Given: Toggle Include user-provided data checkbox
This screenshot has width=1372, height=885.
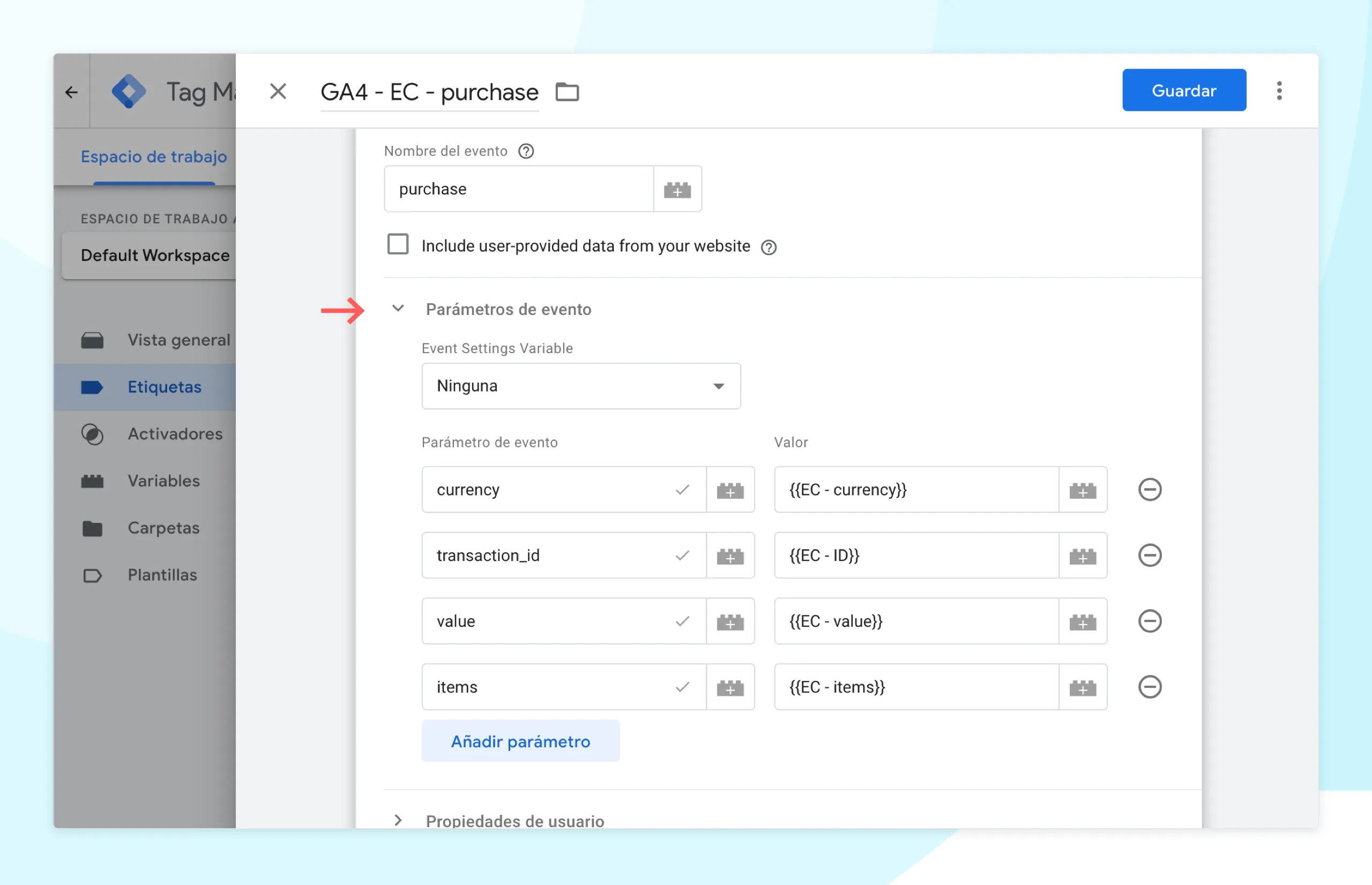Looking at the screenshot, I should pyautogui.click(x=397, y=244).
